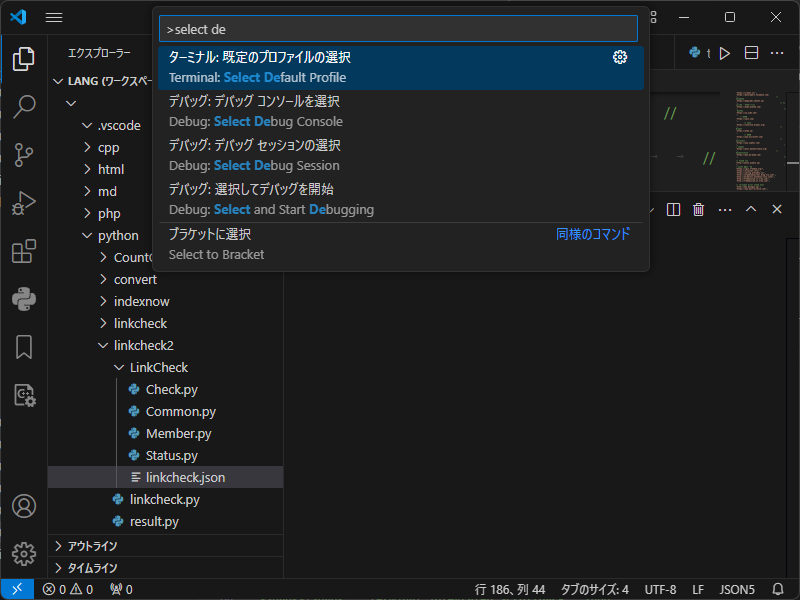This screenshot has width=800, height=600.
Task: Click the hamburger application menu
Action: (54, 17)
